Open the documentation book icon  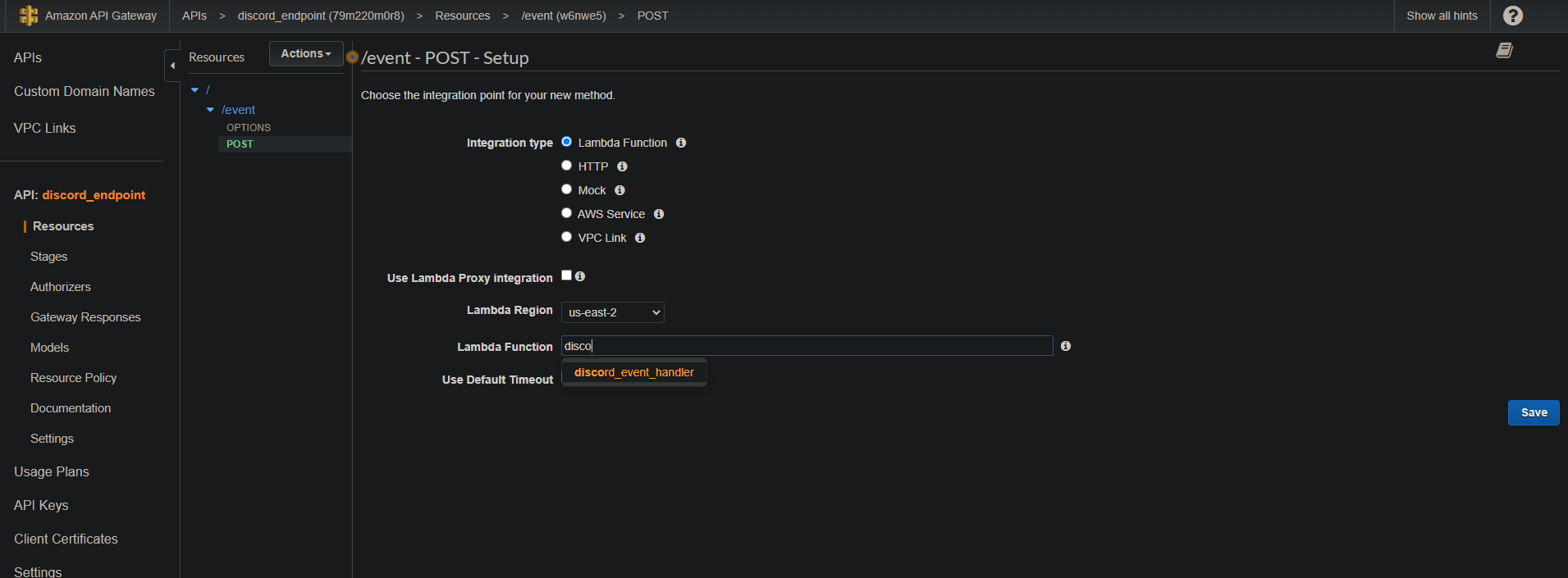pyautogui.click(x=1504, y=50)
